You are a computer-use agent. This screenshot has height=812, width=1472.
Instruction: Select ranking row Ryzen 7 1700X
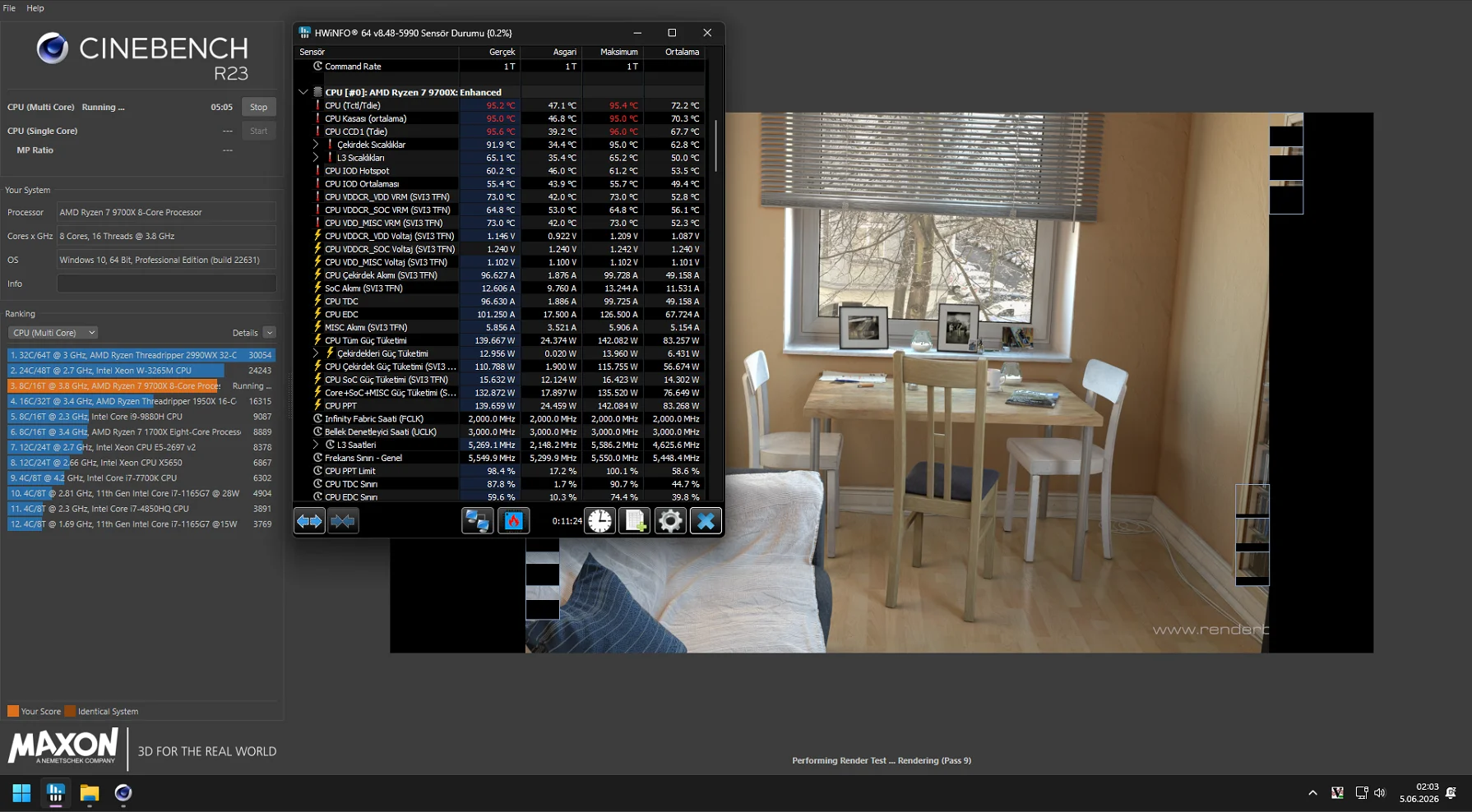click(141, 431)
